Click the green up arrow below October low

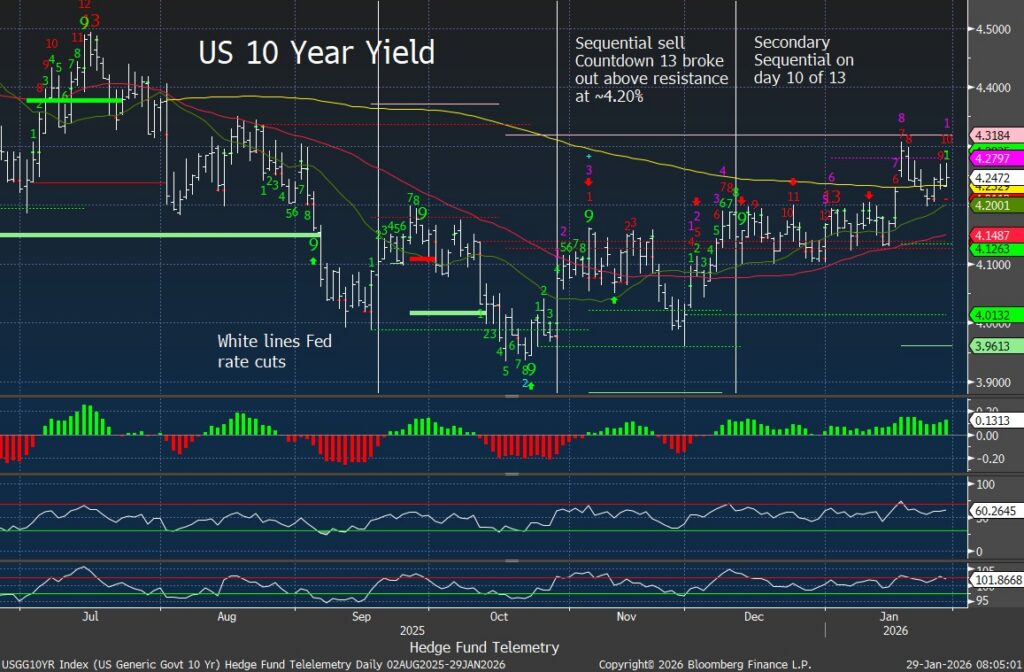(x=532, y=385)
